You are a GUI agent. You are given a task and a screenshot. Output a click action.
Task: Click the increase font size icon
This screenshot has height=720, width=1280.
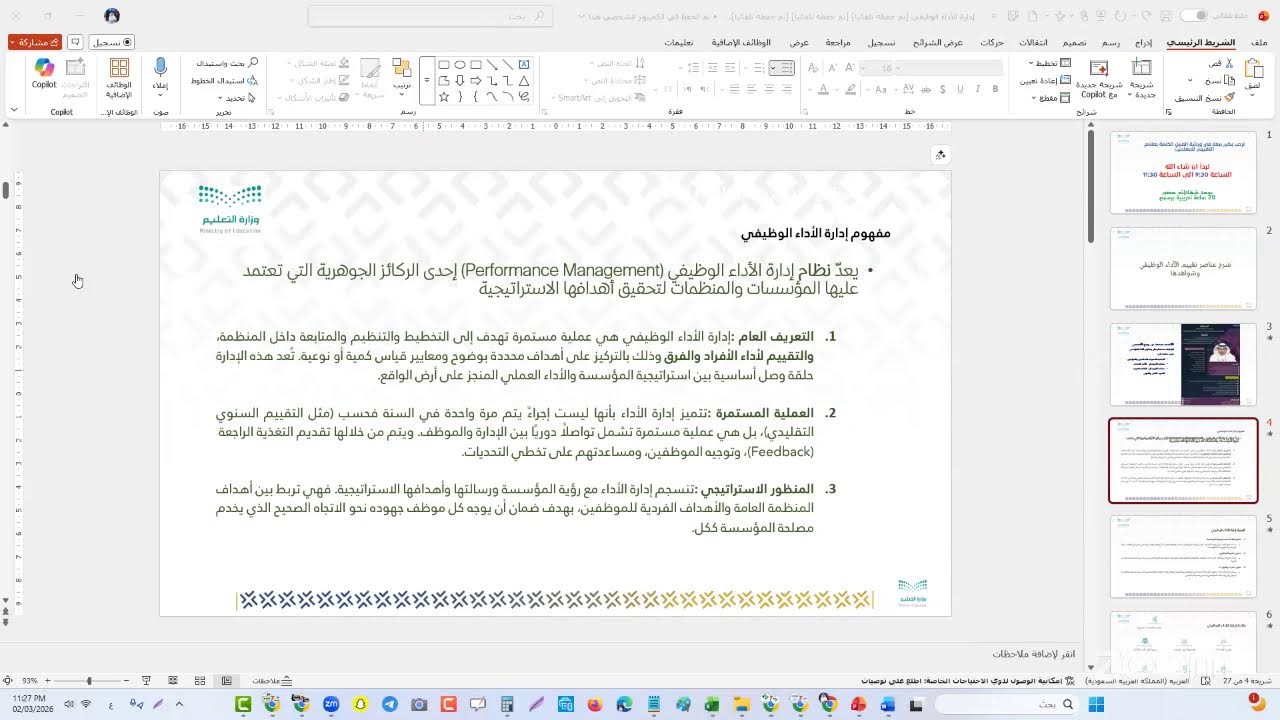click(x=851, y=68)
